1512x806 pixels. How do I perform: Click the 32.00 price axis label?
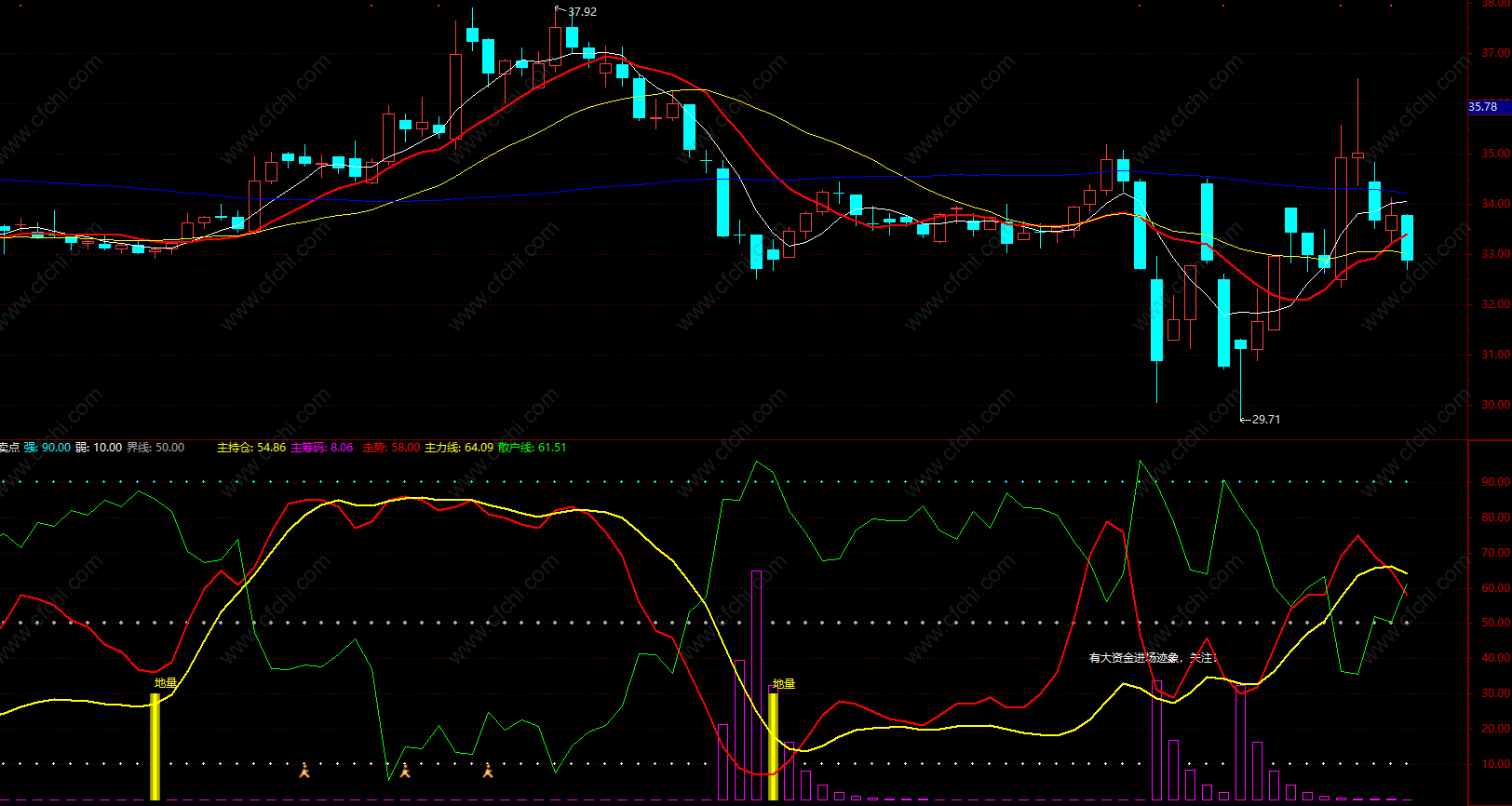click(1495, 305)
